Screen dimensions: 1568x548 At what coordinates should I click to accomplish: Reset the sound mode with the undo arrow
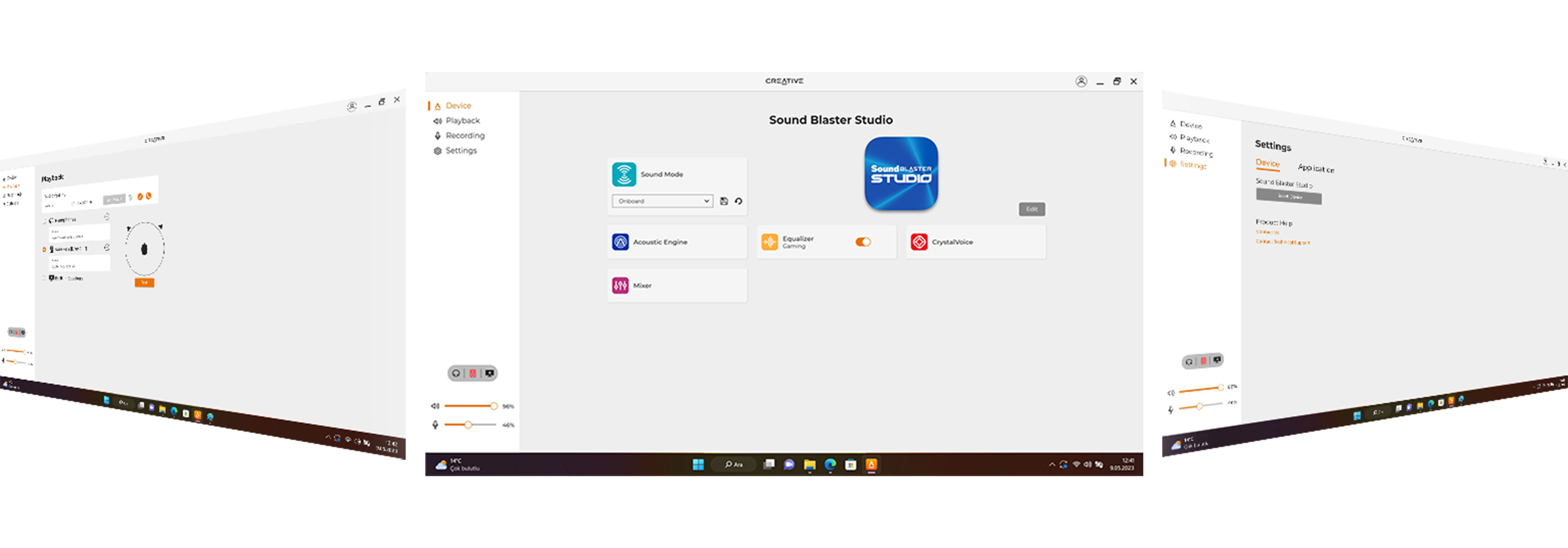click(x=738, y=201)
